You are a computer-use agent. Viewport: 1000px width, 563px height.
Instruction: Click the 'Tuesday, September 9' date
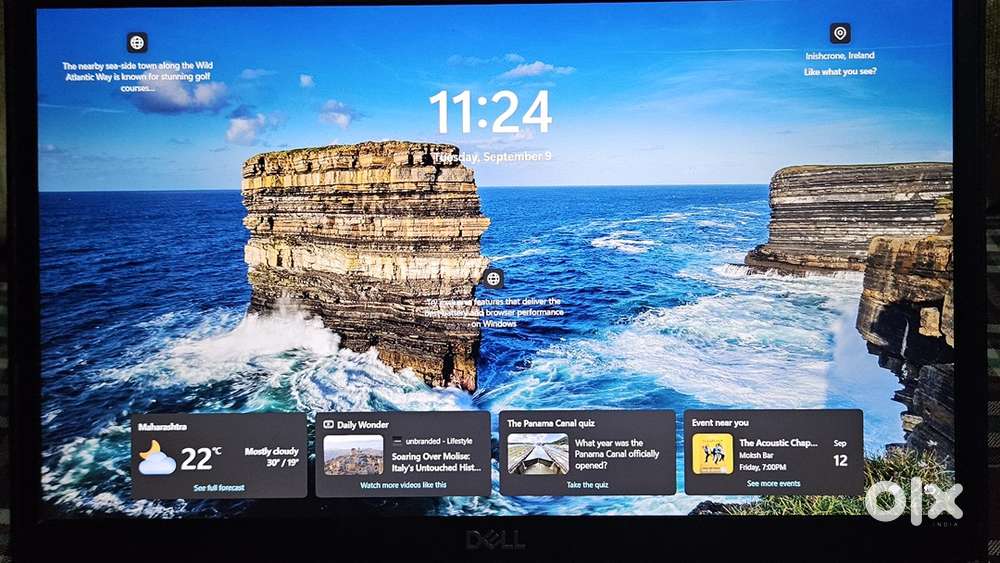492,157
